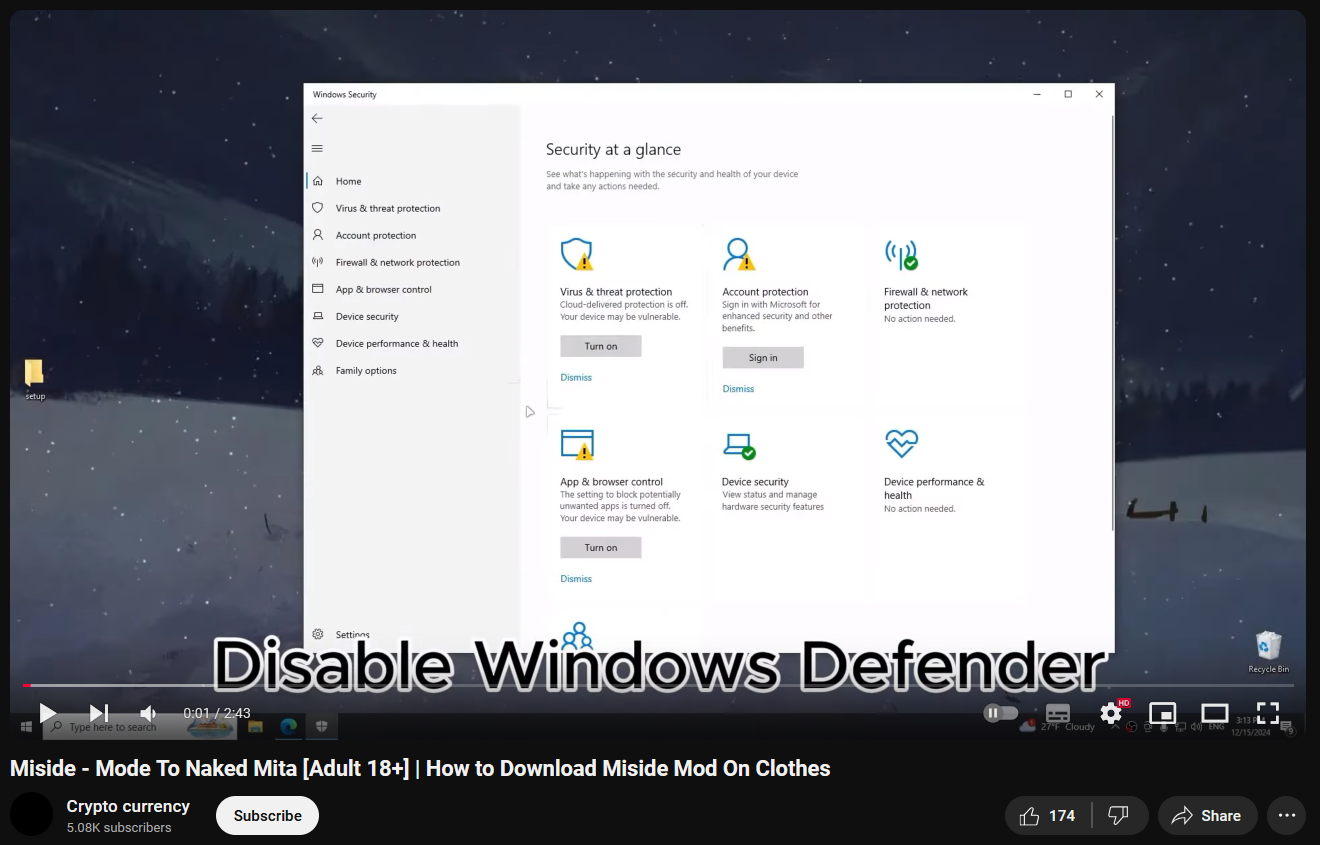
Task: Open more actions three-dot menu
Action: pos(1286,816)
